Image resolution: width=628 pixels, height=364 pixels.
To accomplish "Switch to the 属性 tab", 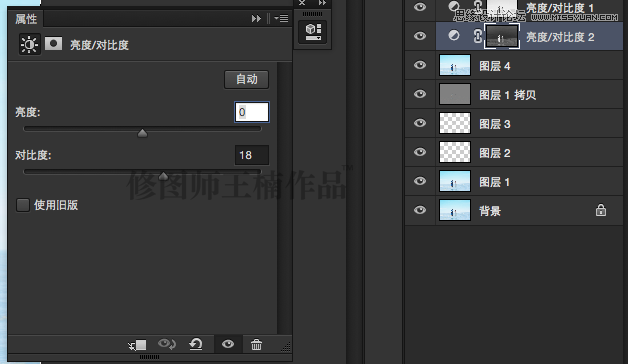I will tap(26, 18).
